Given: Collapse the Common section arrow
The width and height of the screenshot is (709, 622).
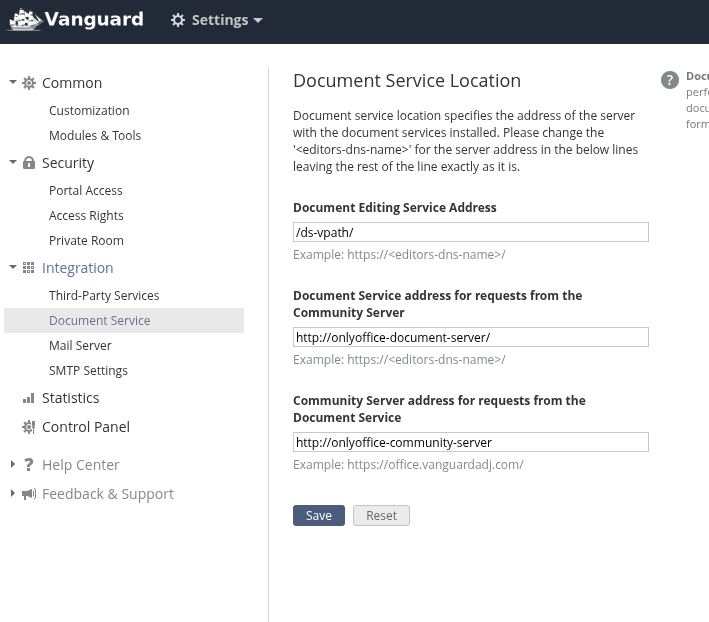Looking at the screenshot, I should pyautogui.click(x=13, y=83).
